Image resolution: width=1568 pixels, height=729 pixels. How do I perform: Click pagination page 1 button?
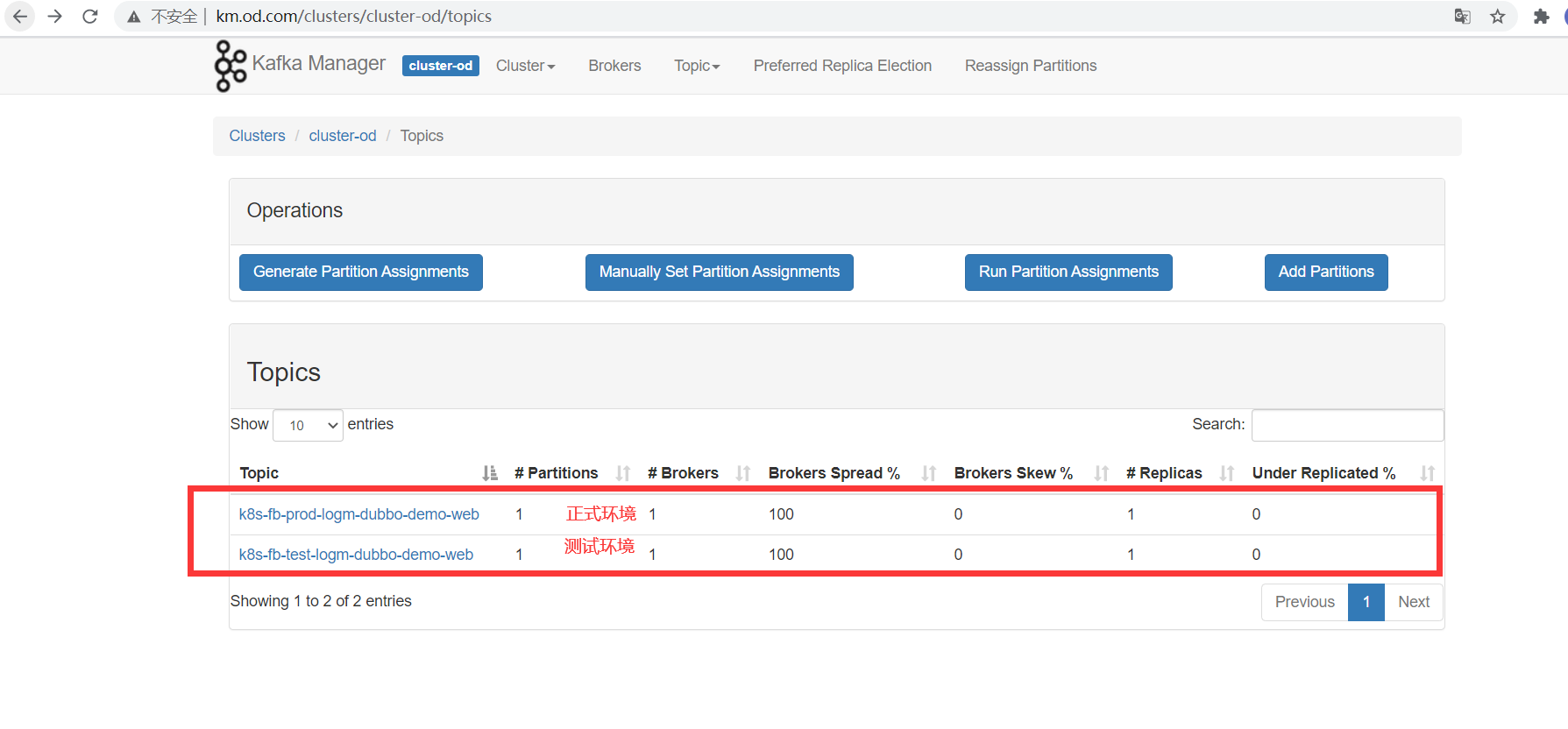coord(1366,602)
